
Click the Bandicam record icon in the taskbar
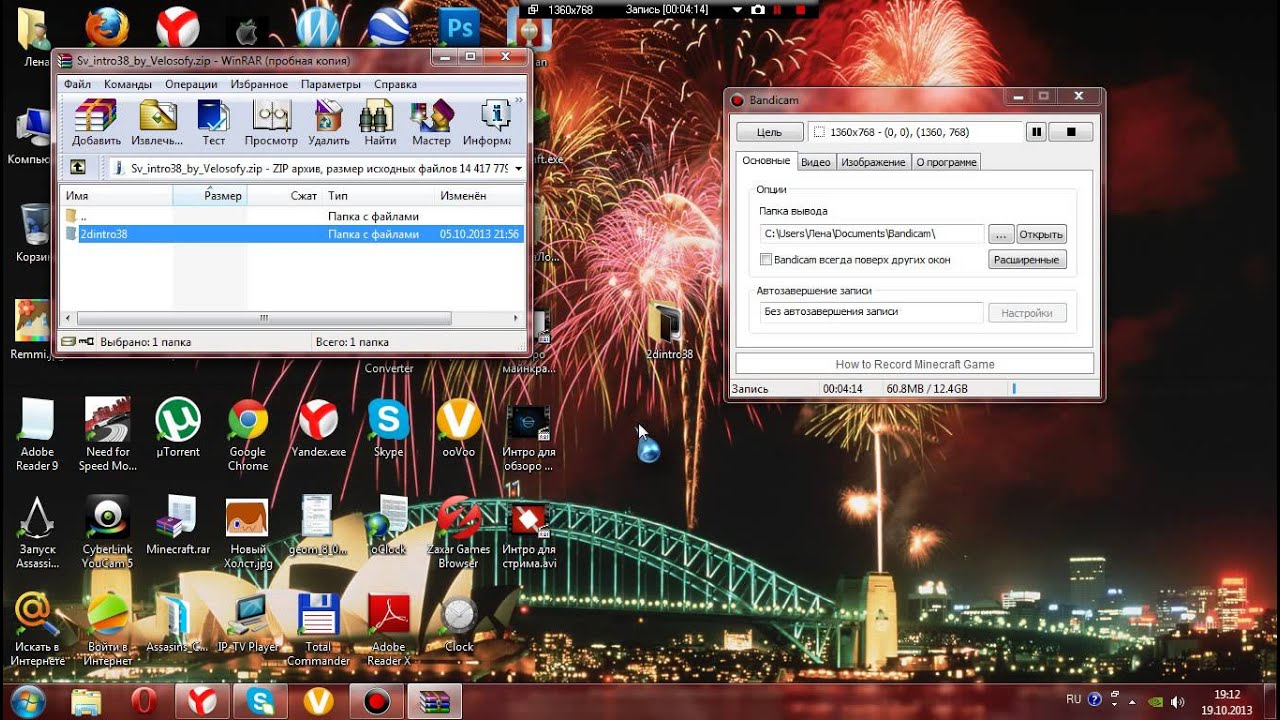pos(377,702)
